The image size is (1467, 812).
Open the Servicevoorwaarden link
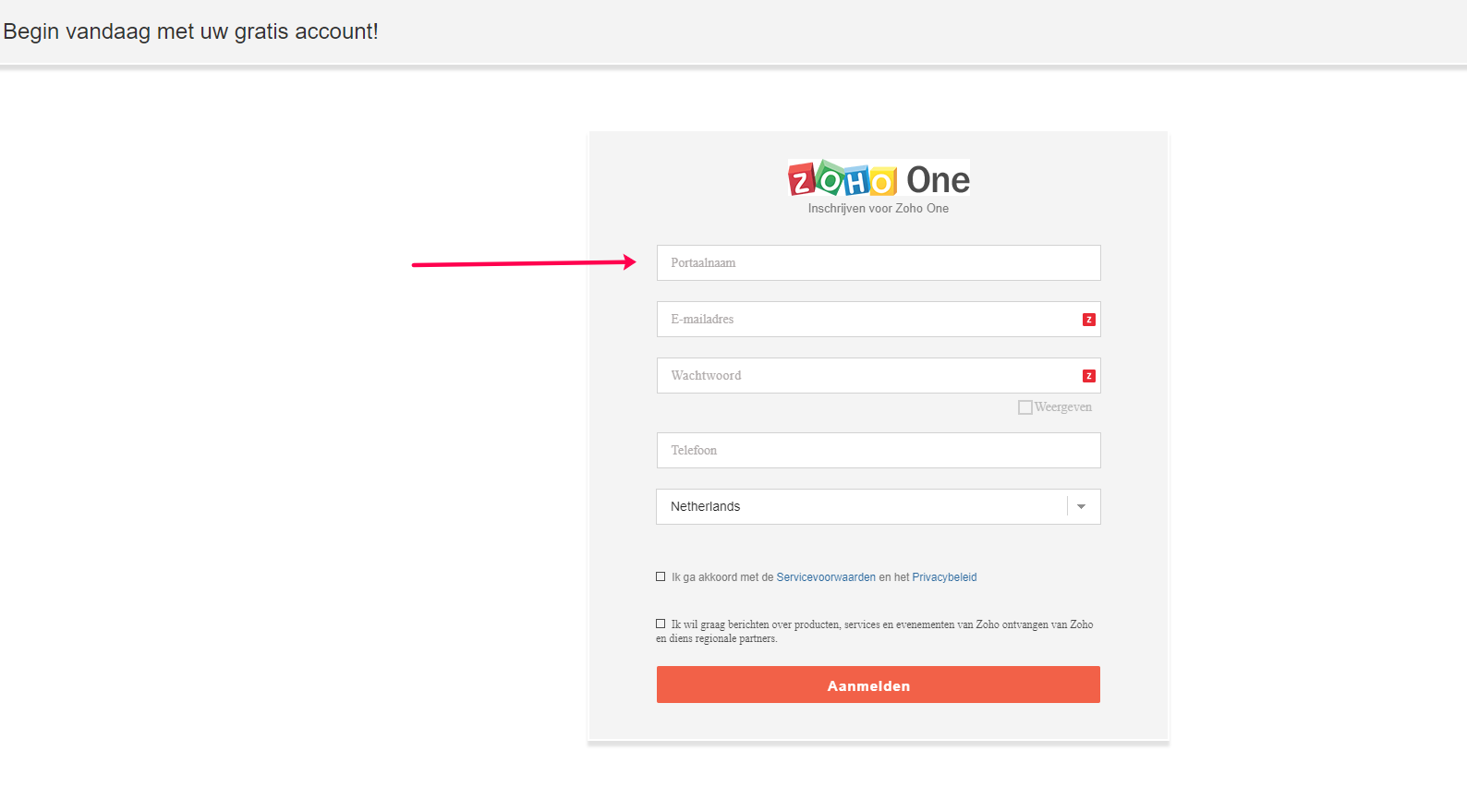[826, 577]
